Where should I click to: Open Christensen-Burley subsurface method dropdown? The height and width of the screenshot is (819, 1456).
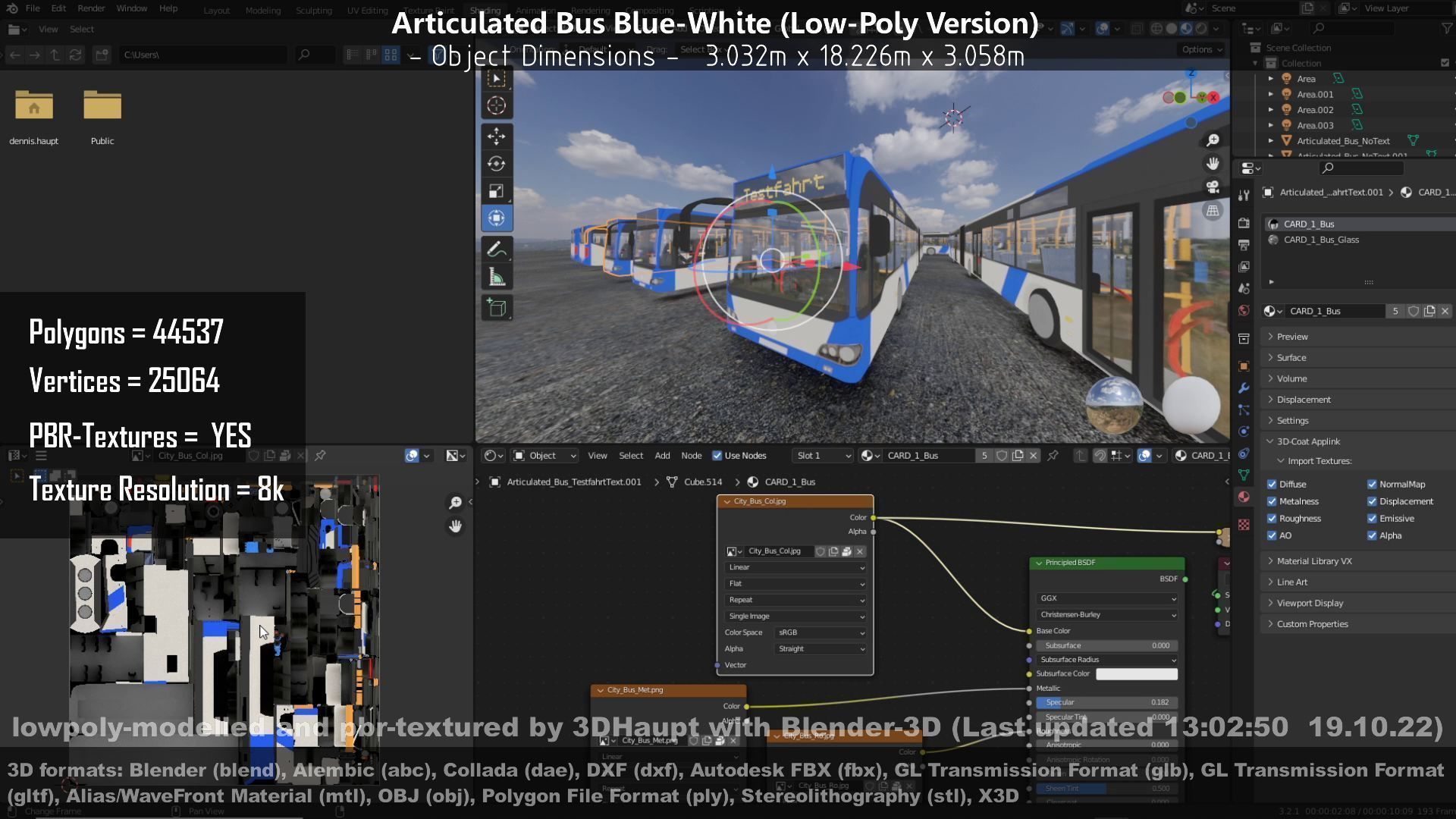1106,615
